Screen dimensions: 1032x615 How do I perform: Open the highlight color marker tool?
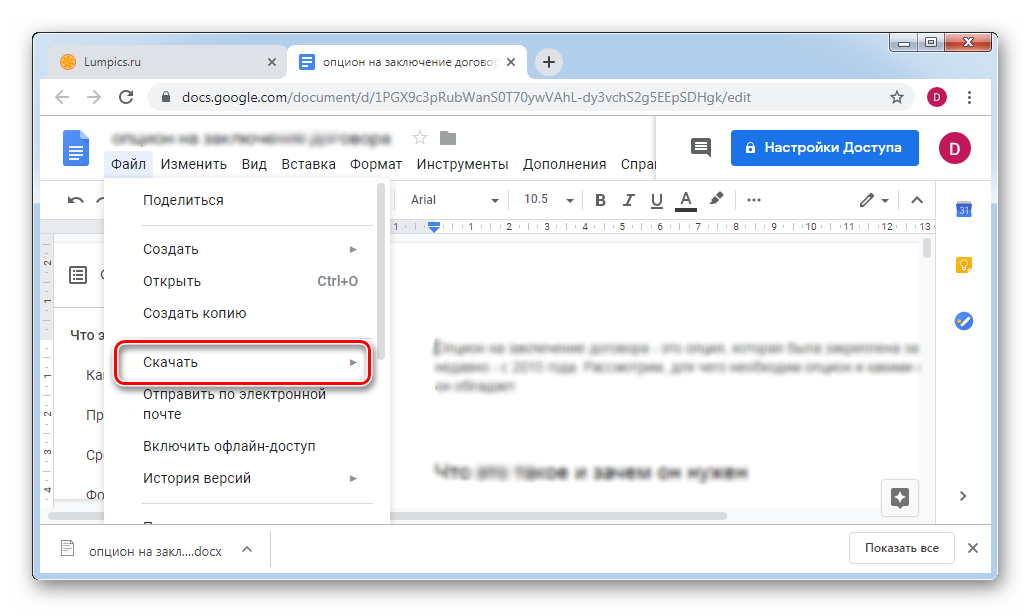(716, 200)
